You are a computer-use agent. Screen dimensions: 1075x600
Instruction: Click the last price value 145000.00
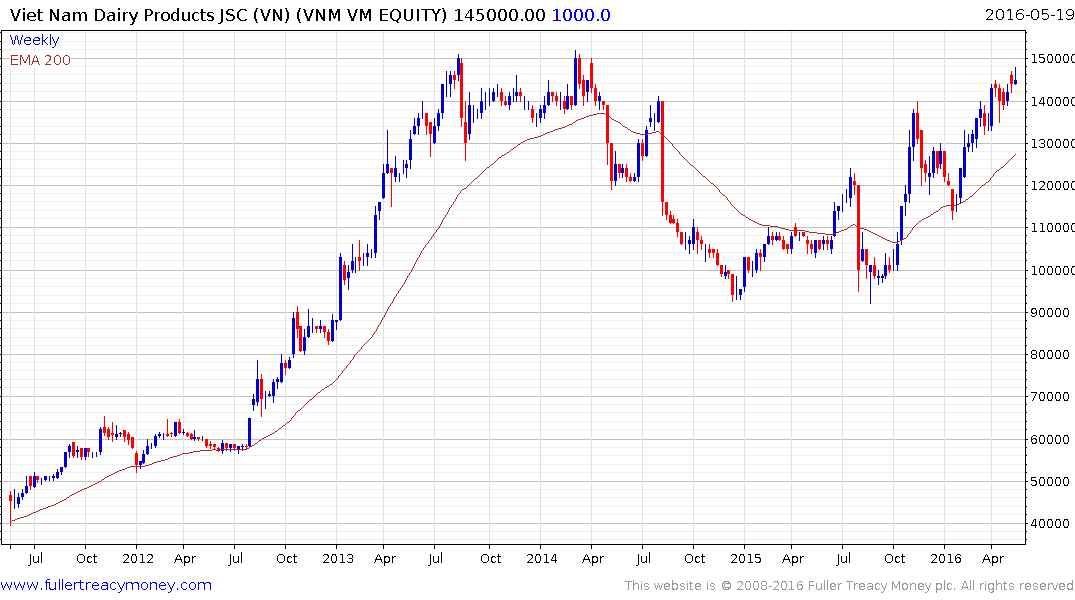tap(500, 15)
